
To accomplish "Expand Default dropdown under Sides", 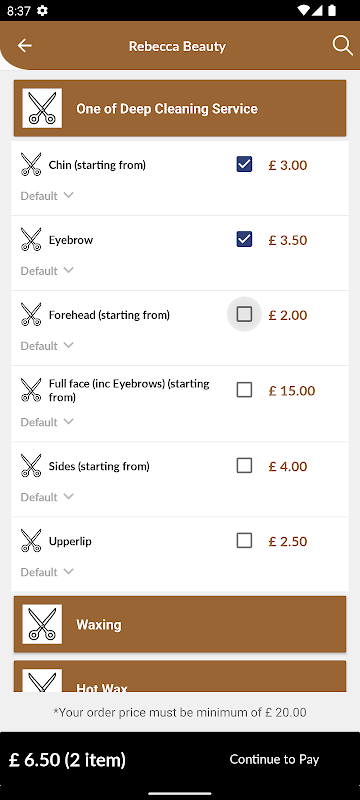I will pyautogui.click(x=47, y=497).
